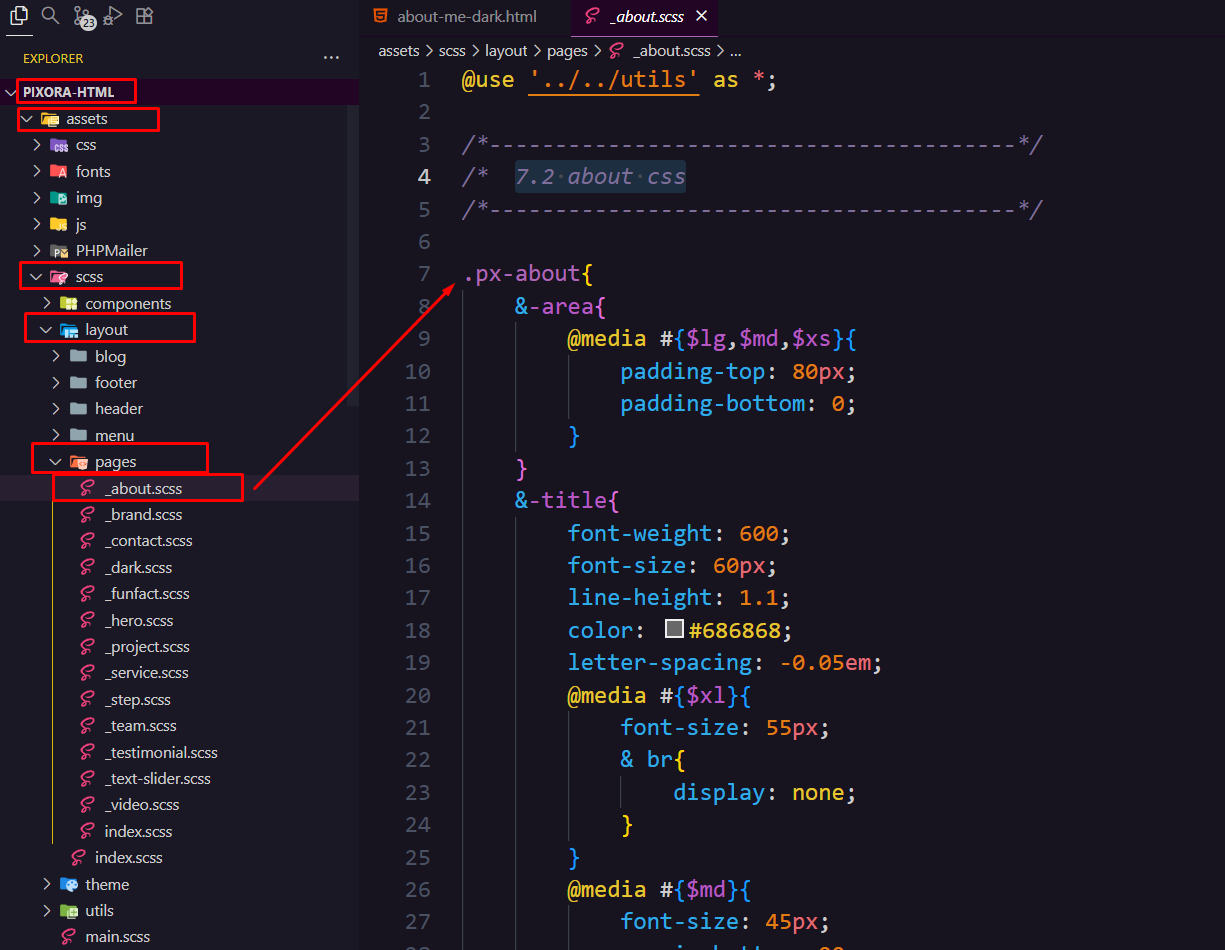The width and height of the screenshot is (1225, 950).
Task: Close the _about.scss tab
Action: pos(701,16)
